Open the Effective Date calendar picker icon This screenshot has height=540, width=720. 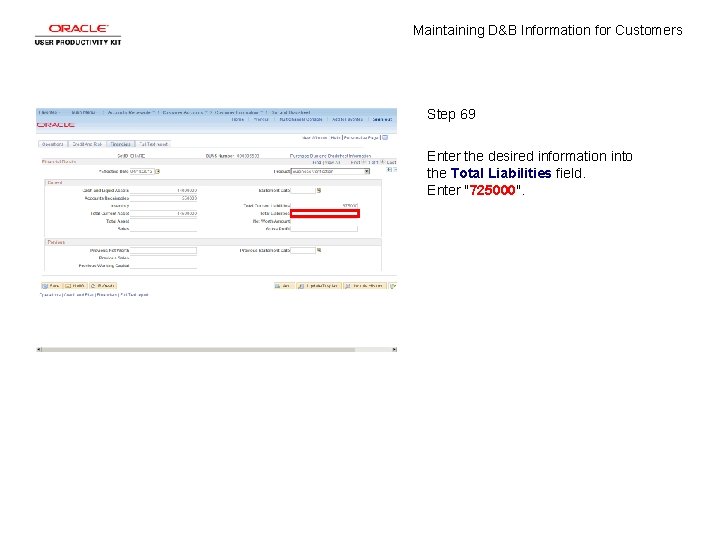158,171
